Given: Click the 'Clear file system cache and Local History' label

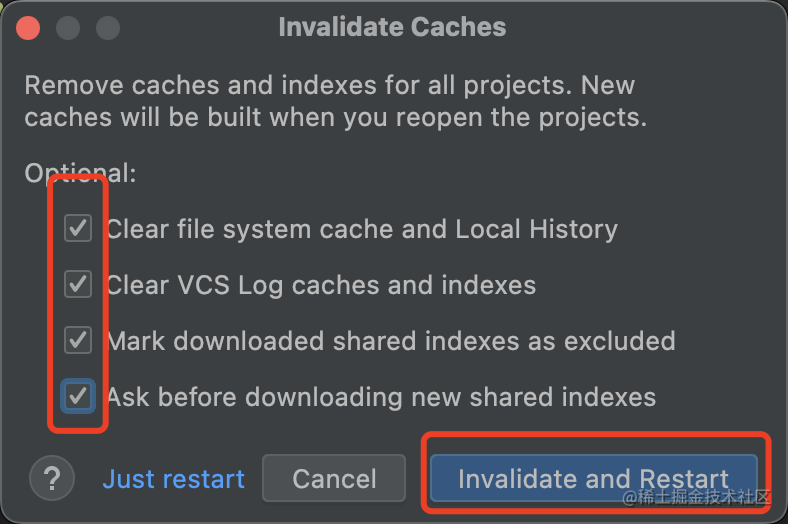Looking at the screenshot, I should 362,230.
